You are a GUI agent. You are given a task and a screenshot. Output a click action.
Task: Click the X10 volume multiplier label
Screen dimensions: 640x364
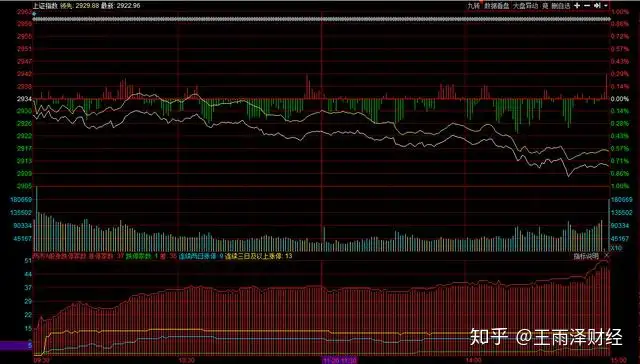pos(616,248)
